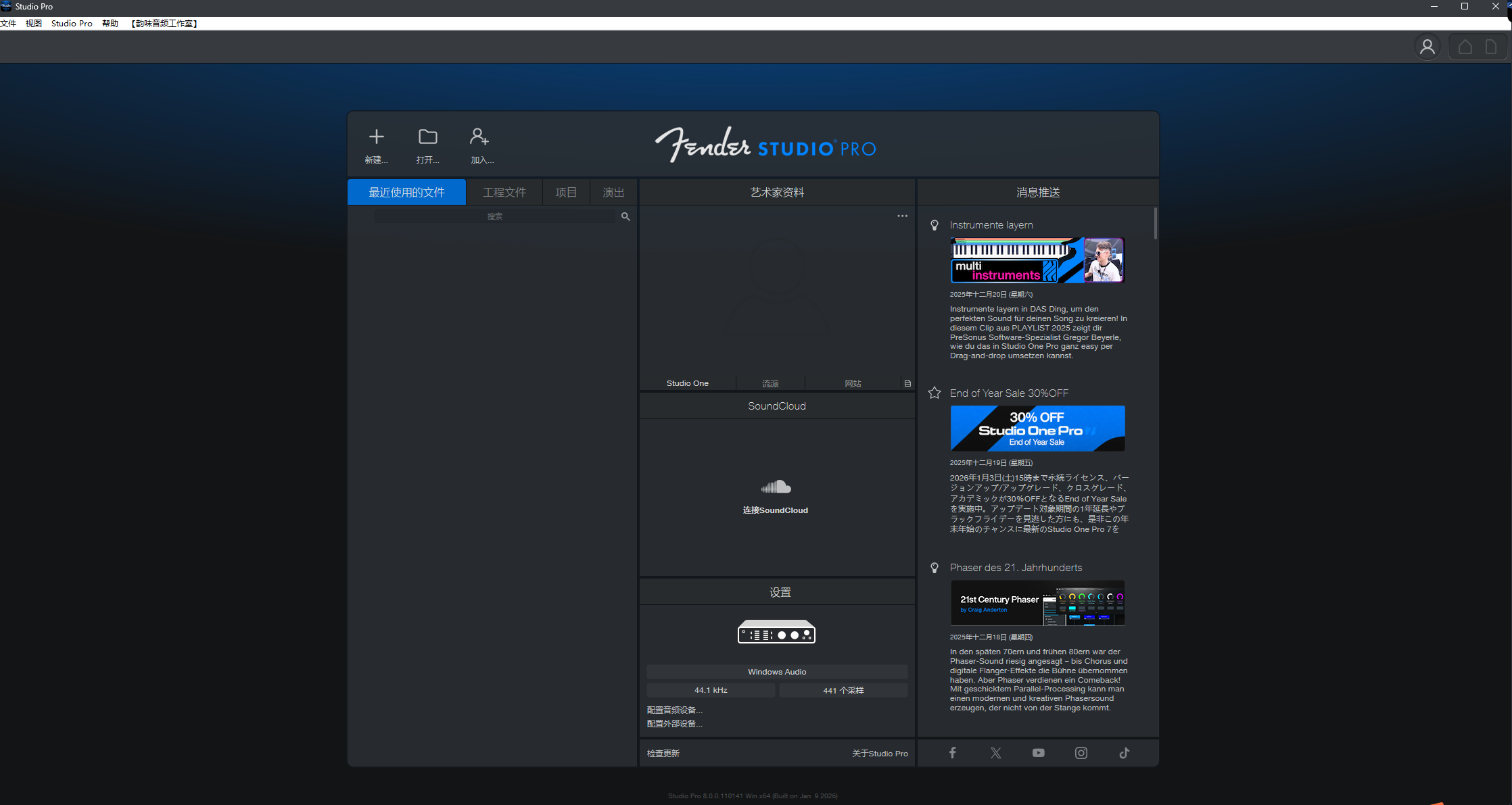This screenshot has height=805, width=1512.
Task: Open the Instagram social link icon
Action: pos(1081,753)
